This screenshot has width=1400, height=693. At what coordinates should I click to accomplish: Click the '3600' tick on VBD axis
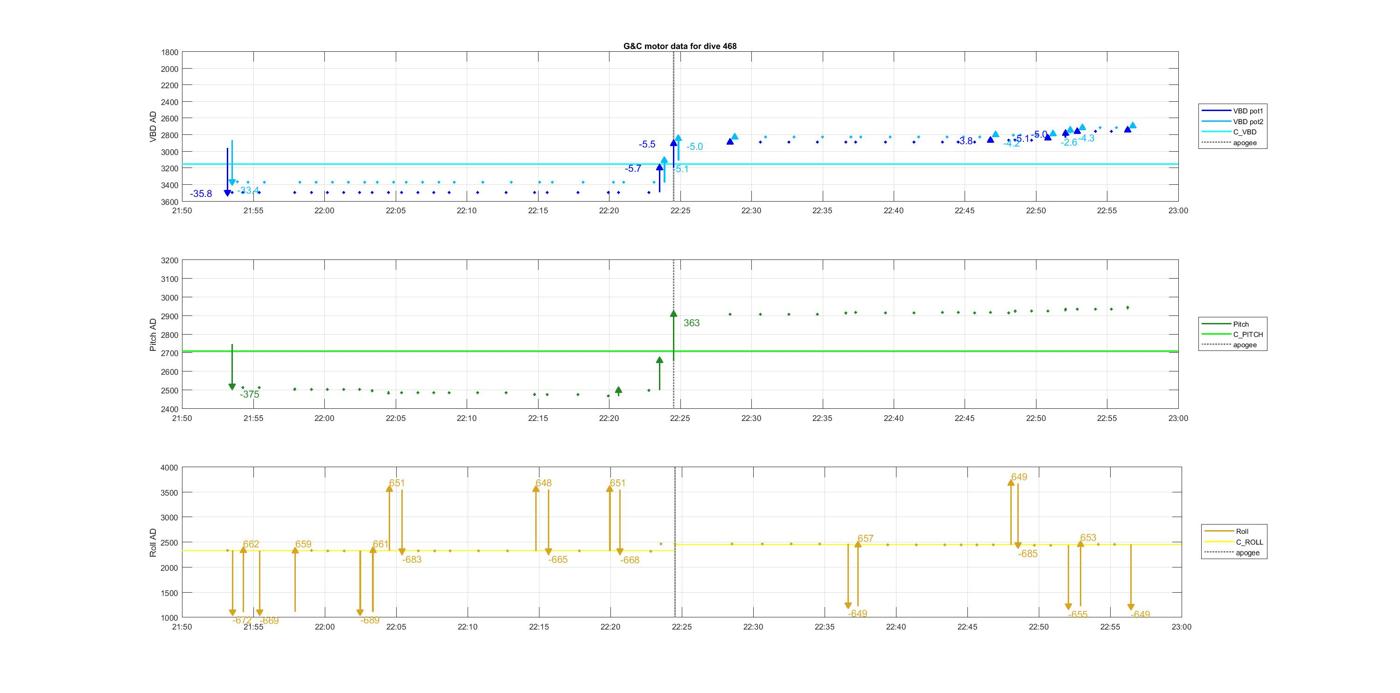[x=170, y=202]
